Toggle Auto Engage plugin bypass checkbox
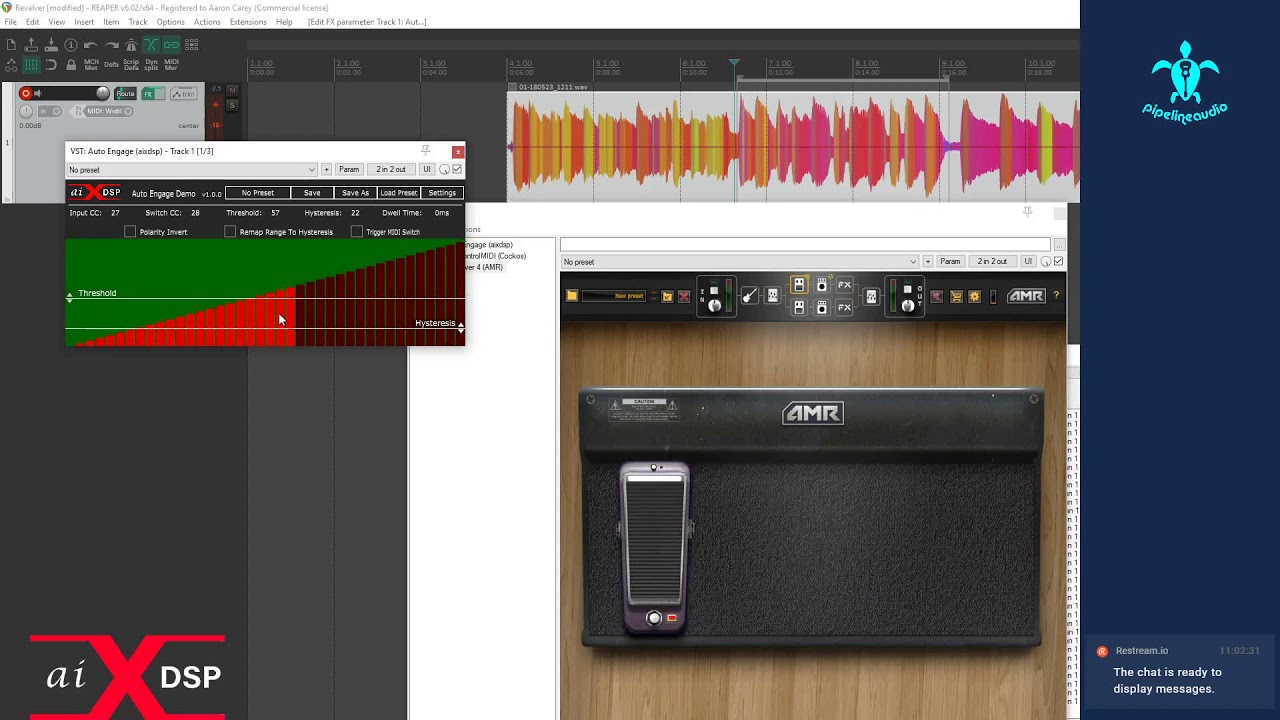This screenshot has width=1280, height=720. click(457, 170)
